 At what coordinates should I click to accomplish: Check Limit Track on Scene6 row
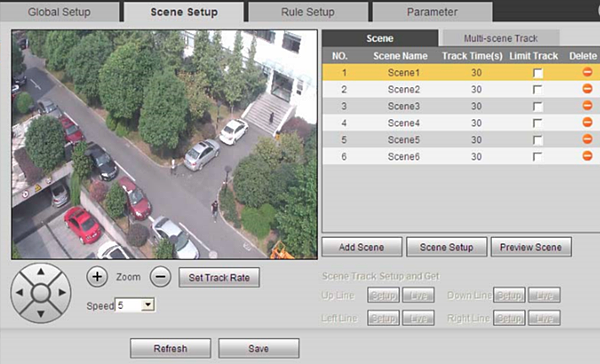[x=538, y=157]
